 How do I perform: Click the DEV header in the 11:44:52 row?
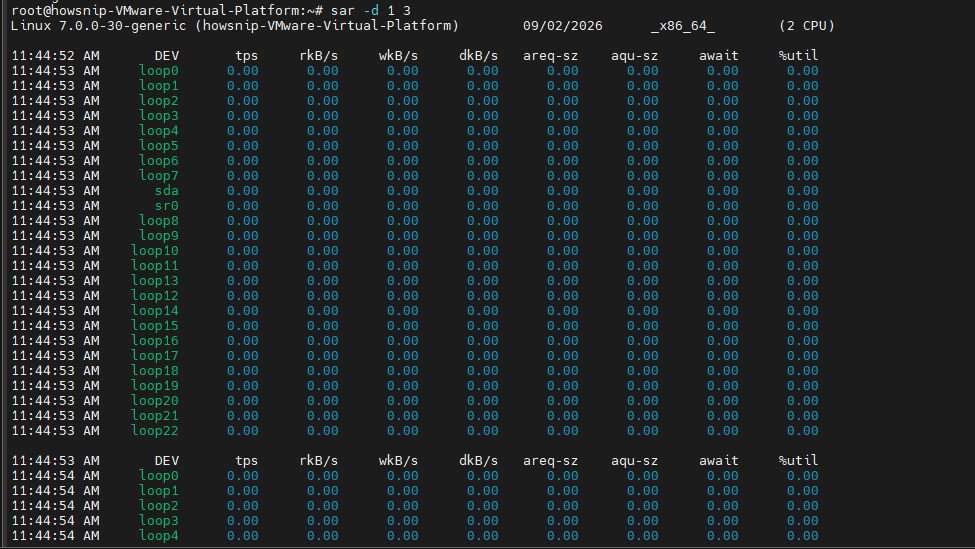167,55
